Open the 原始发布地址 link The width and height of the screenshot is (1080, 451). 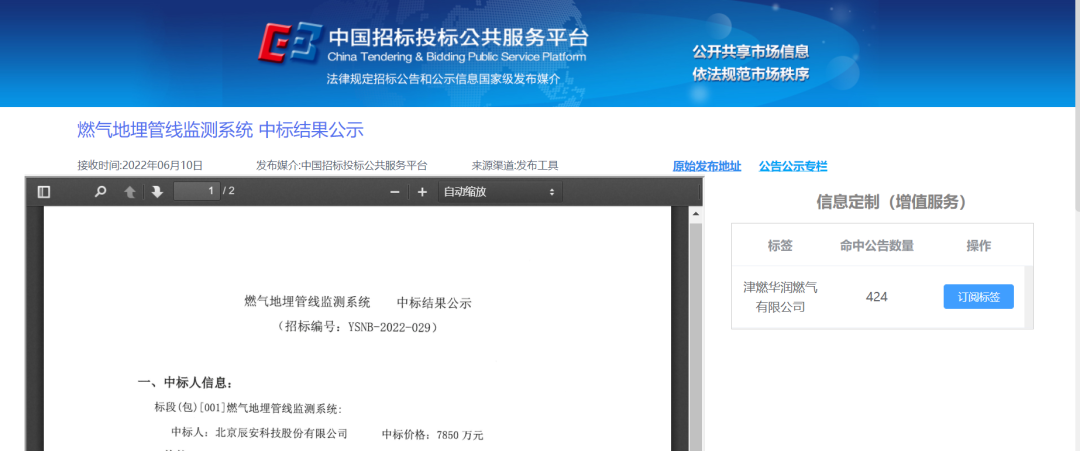click(707, 166)
